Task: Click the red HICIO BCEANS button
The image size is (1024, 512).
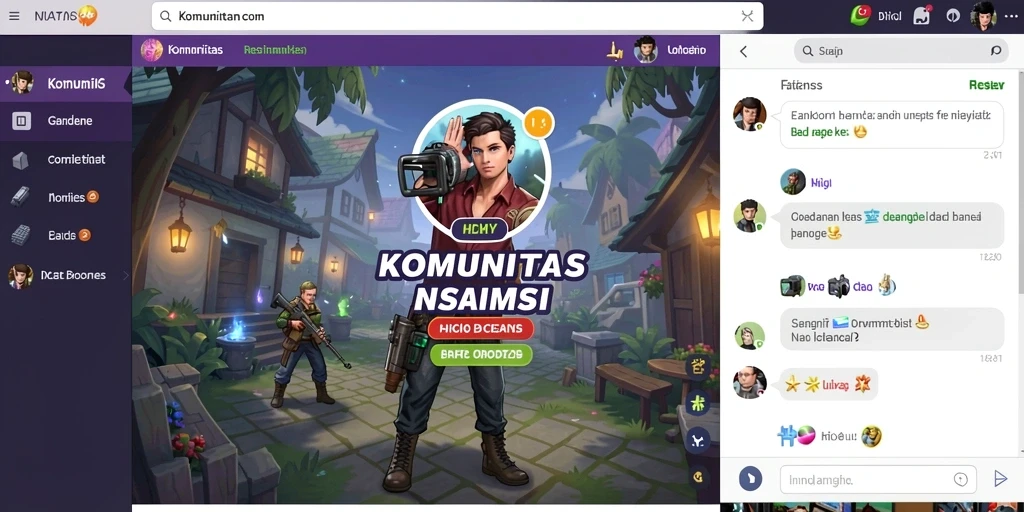Action: point(481,328)
